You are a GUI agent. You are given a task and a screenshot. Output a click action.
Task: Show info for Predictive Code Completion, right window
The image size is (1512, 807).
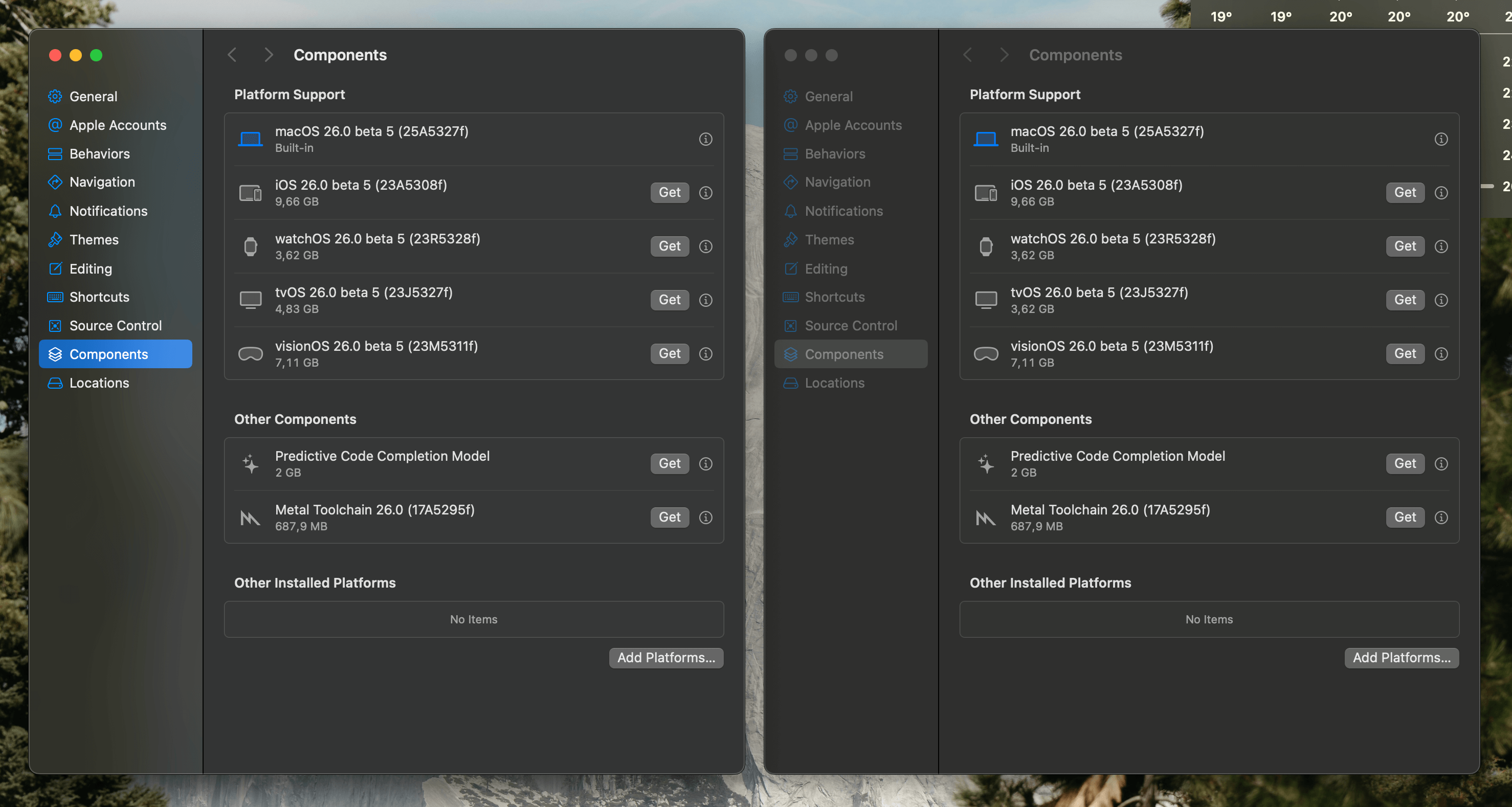pyautogui.click(x=1441, y=464)
